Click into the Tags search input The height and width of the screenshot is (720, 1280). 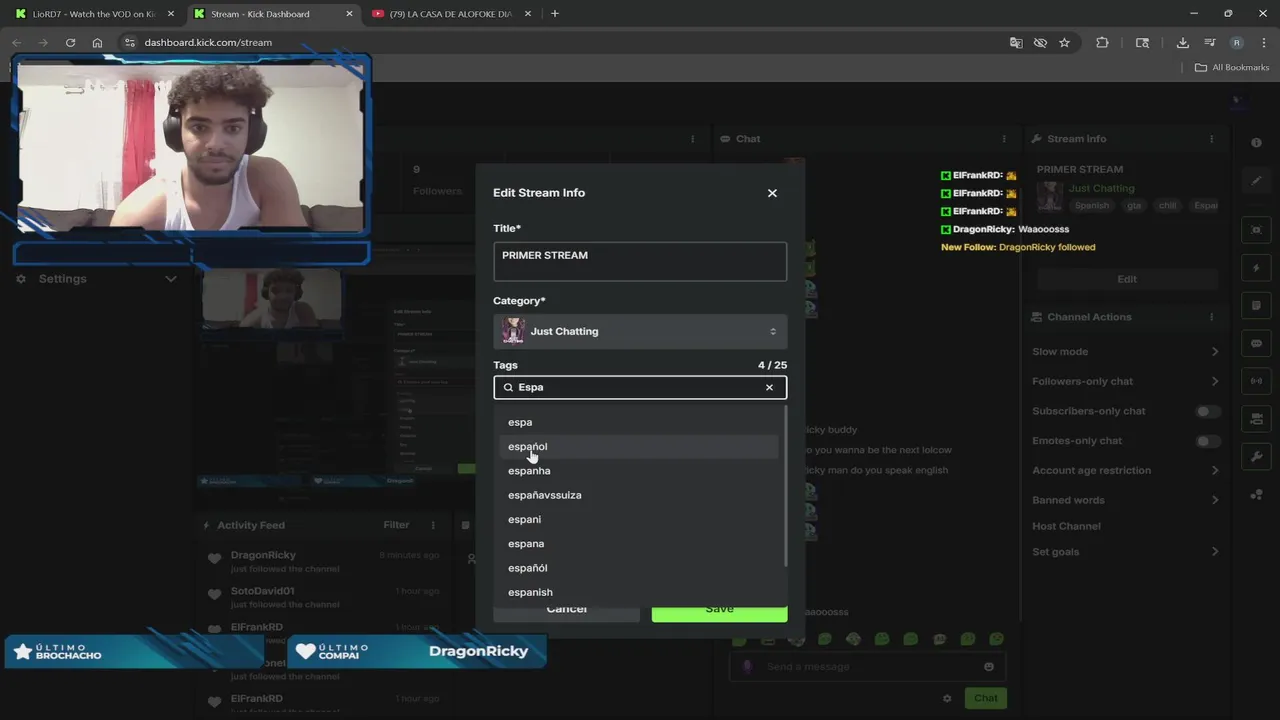[638, 387]
